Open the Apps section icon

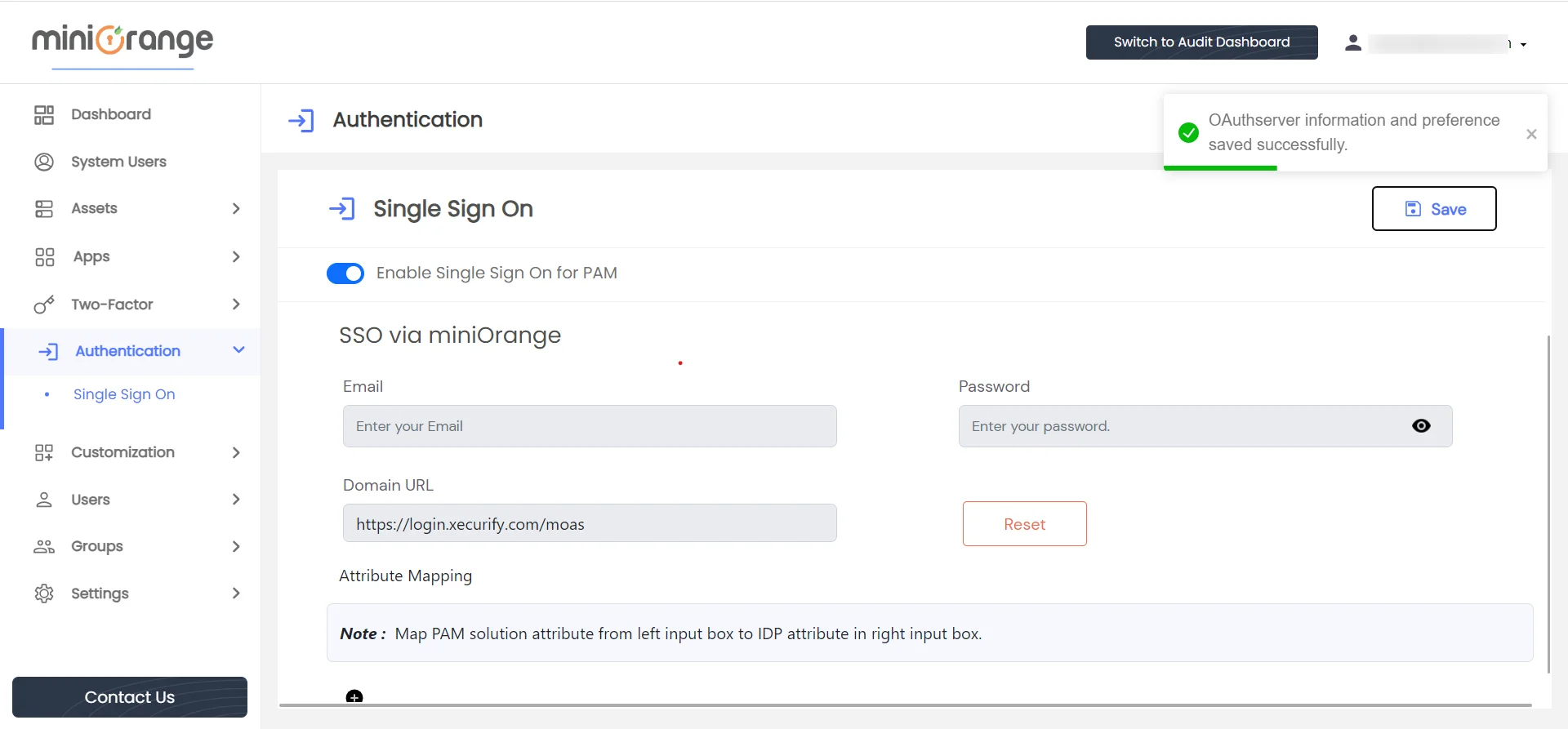(x=45, y=256)
